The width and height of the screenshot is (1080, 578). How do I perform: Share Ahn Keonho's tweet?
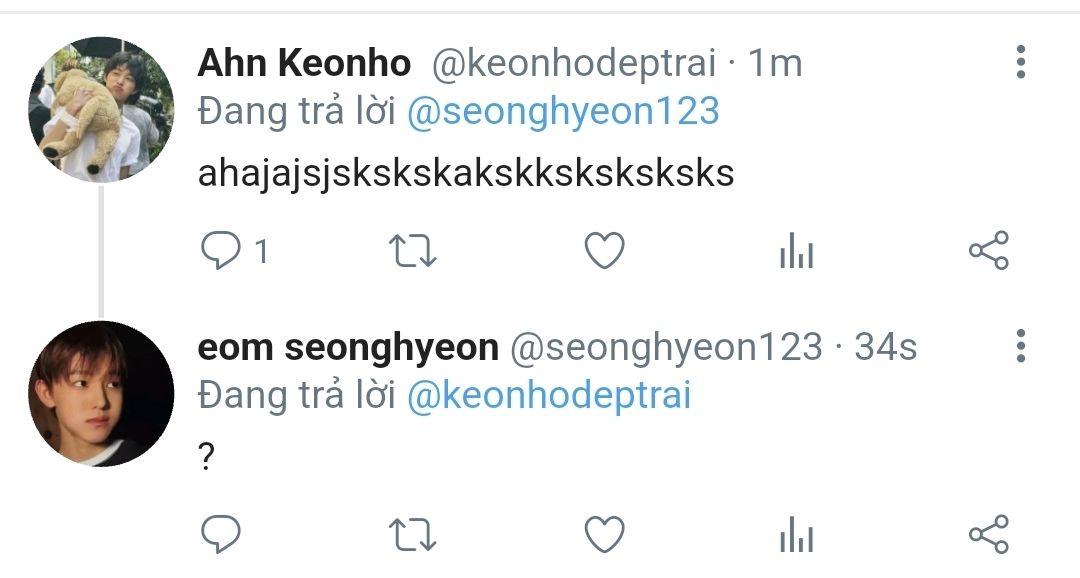pyautogui.click(x=989, y=251)
